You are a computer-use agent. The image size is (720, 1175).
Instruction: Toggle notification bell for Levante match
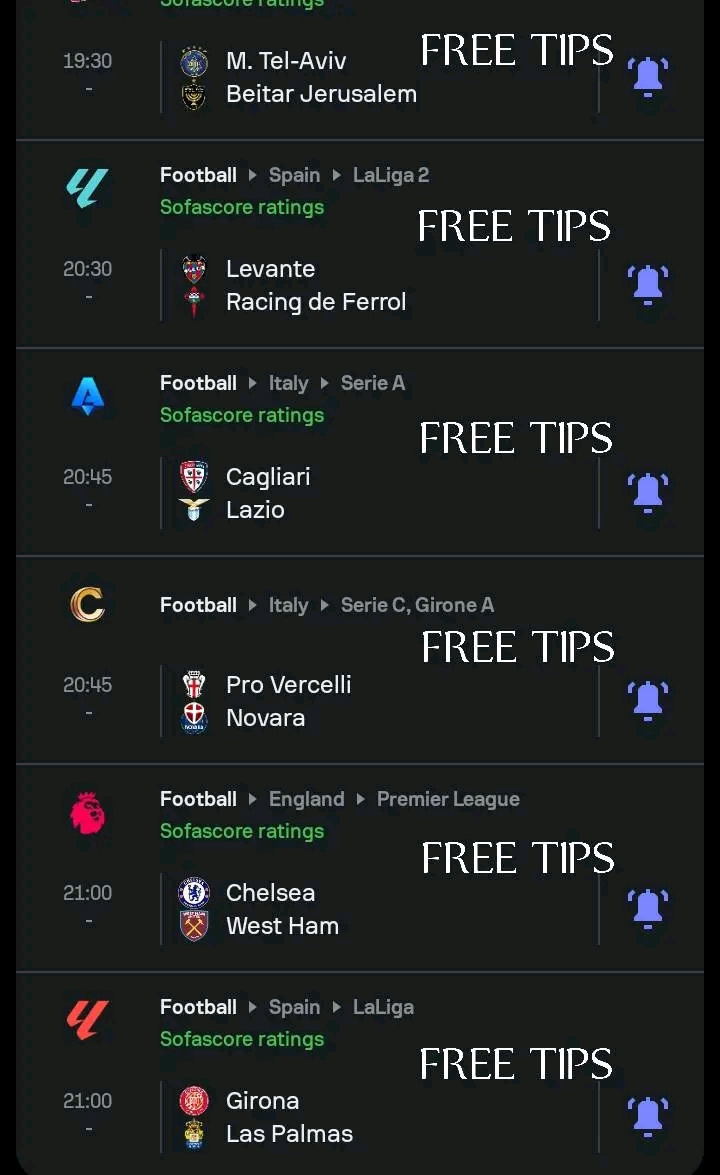648,285
